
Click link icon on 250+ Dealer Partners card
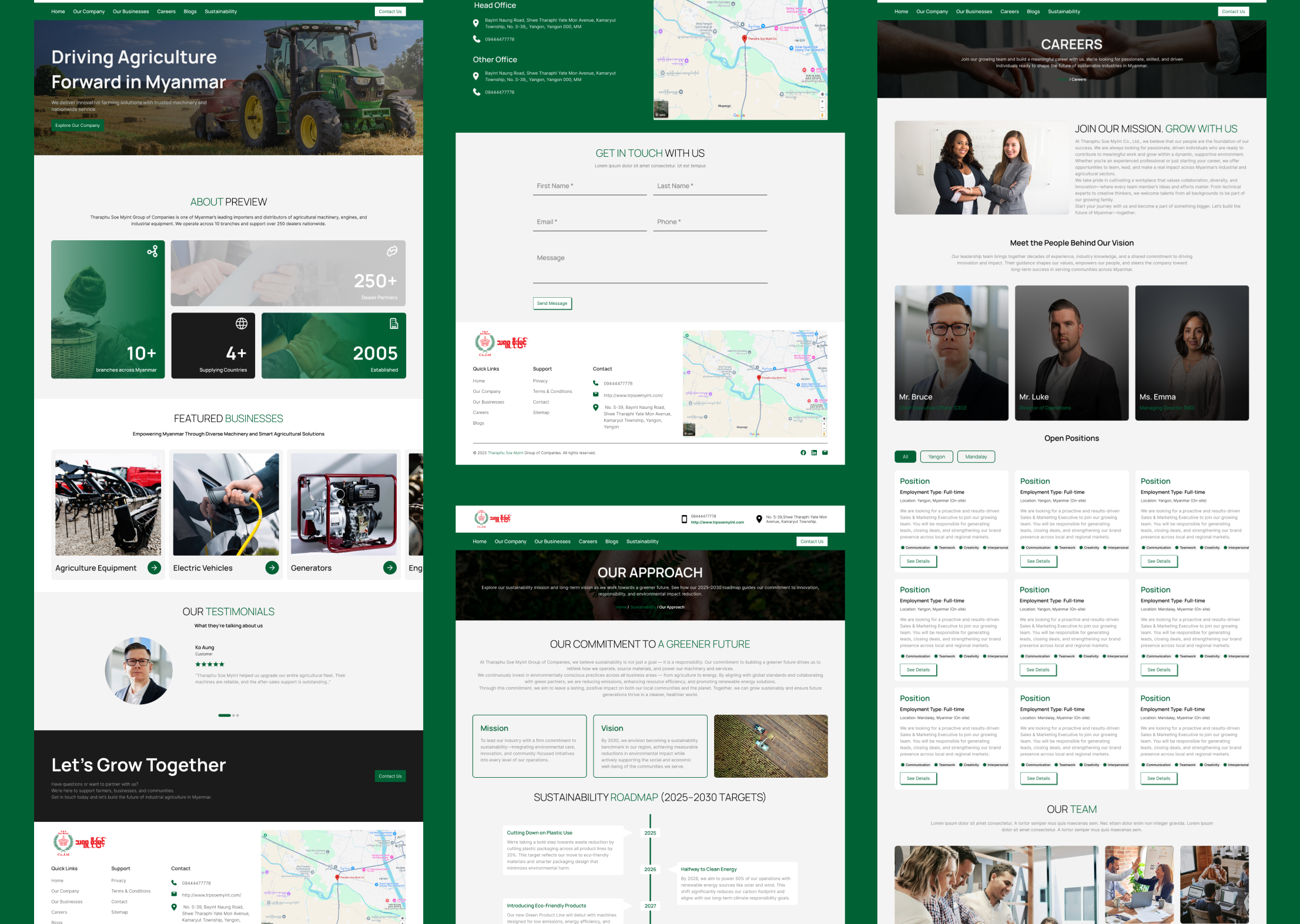(392, 251)
